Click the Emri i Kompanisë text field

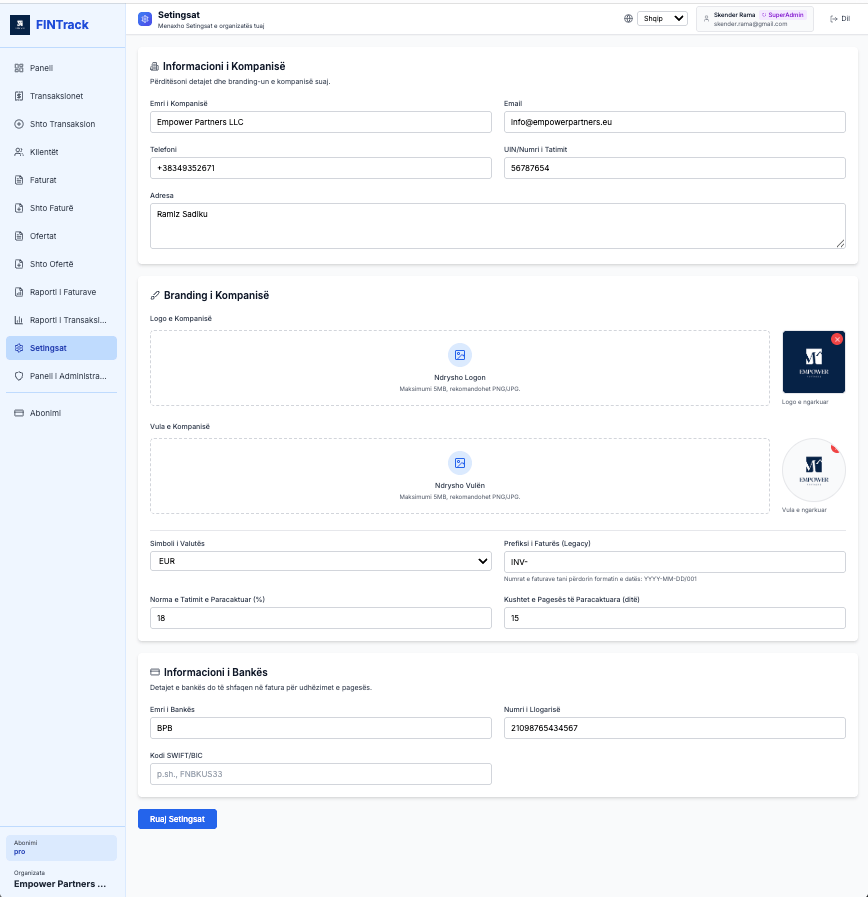tap(320, 122)
